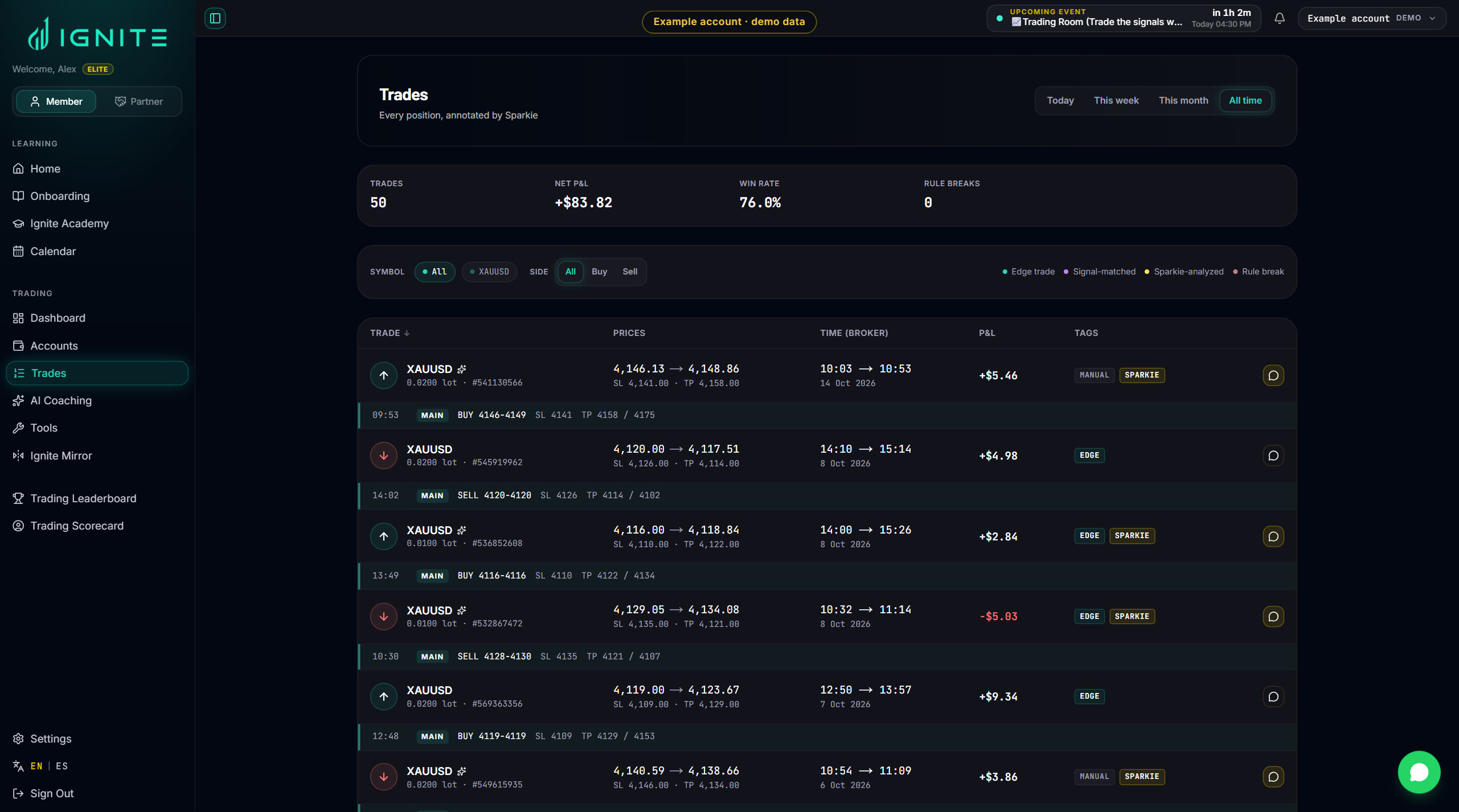Image resolution: width=1459 pixels, height=812 pixels.
Task: Open the upcoming Trading Room event
Action: click(x=1124, y=18)
